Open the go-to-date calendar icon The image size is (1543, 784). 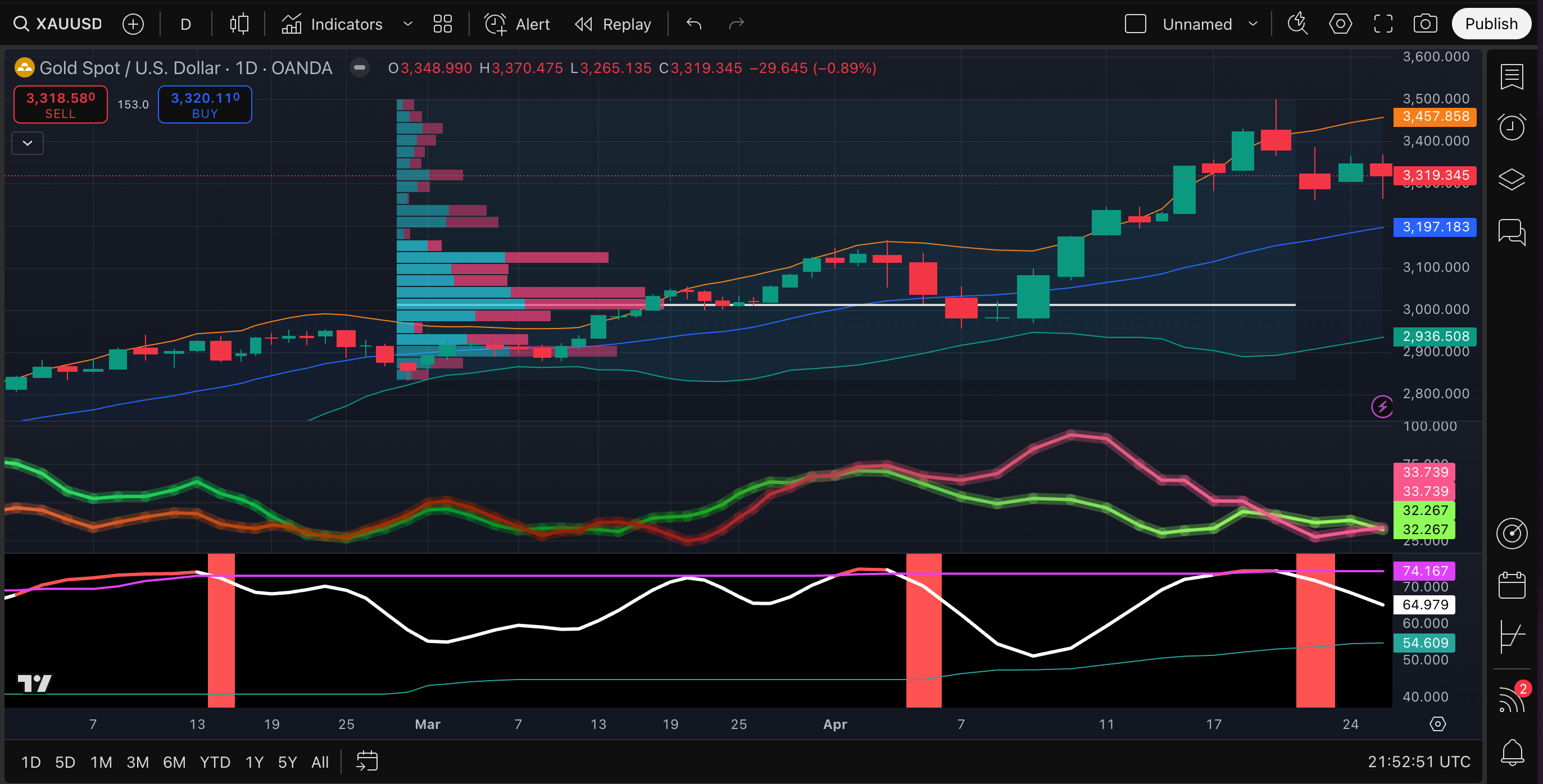click(366, 762)
